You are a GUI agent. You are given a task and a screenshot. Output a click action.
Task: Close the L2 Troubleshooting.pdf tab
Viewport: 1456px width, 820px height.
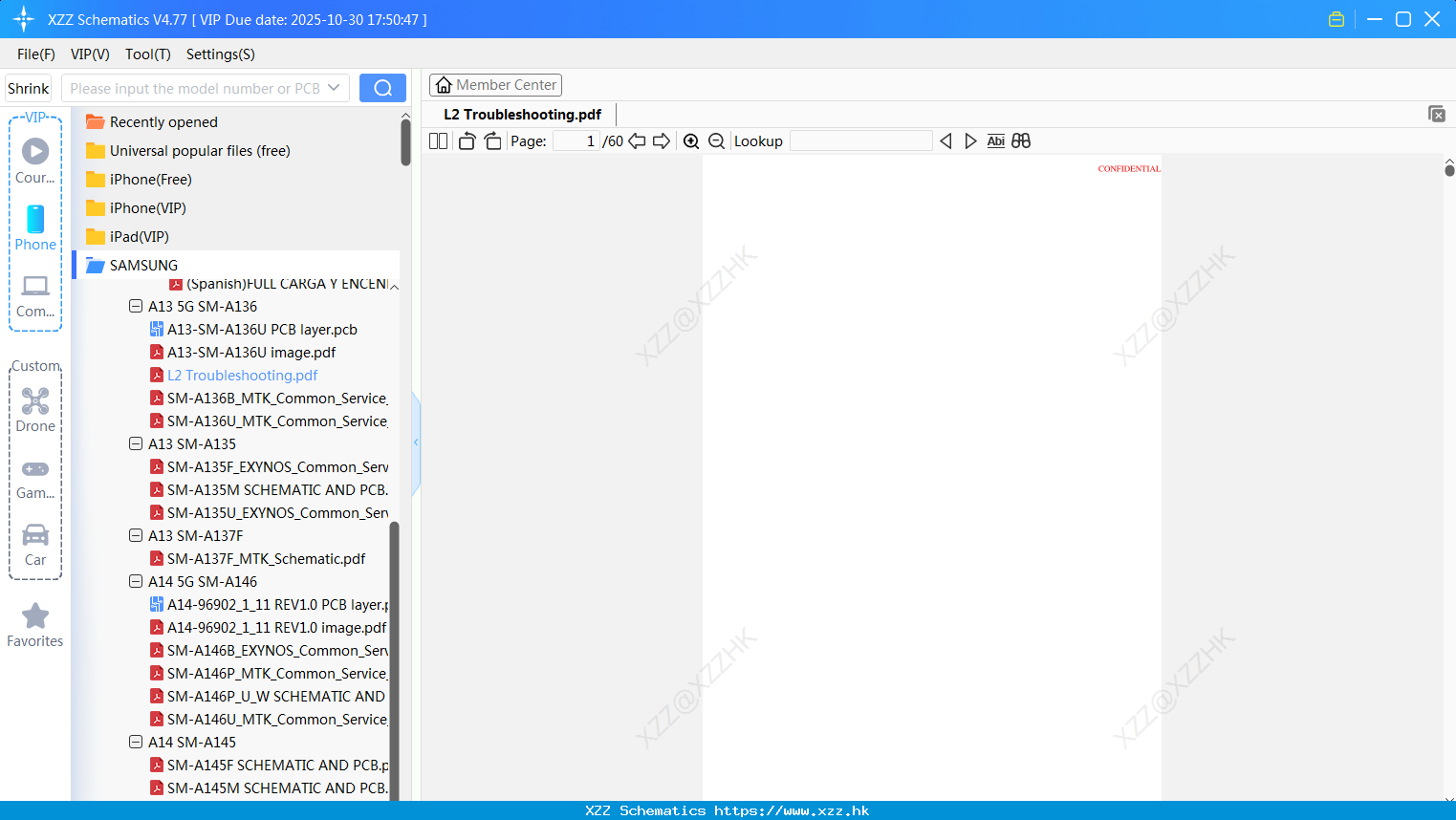coord(1437,114)
